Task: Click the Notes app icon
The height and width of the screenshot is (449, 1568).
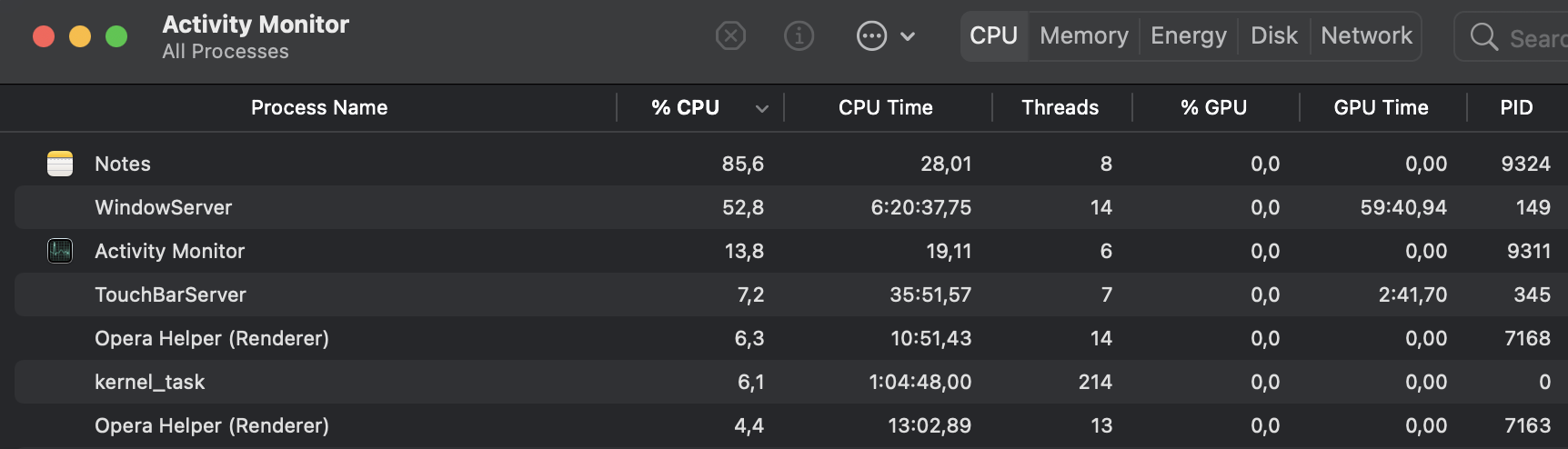Action: (x=60, y=164)
